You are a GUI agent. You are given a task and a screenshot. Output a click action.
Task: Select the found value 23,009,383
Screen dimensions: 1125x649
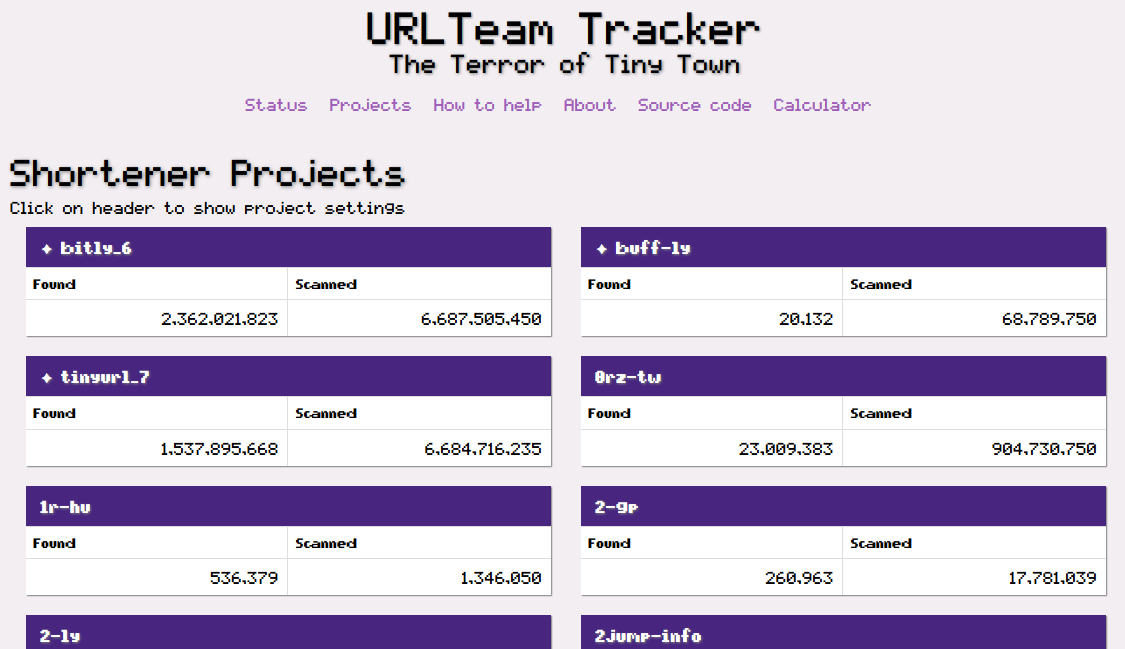tap(786, 449)
